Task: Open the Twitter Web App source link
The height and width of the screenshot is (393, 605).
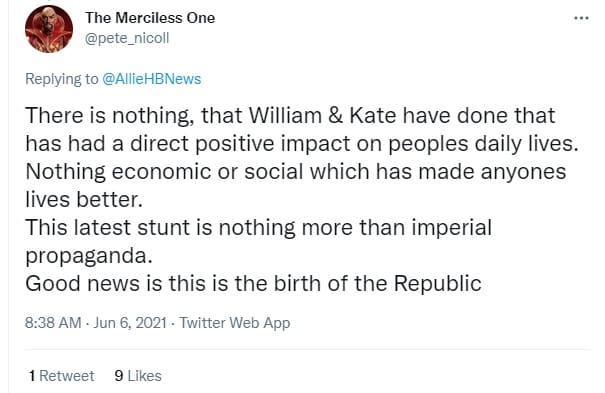Action: pos(235,323)
